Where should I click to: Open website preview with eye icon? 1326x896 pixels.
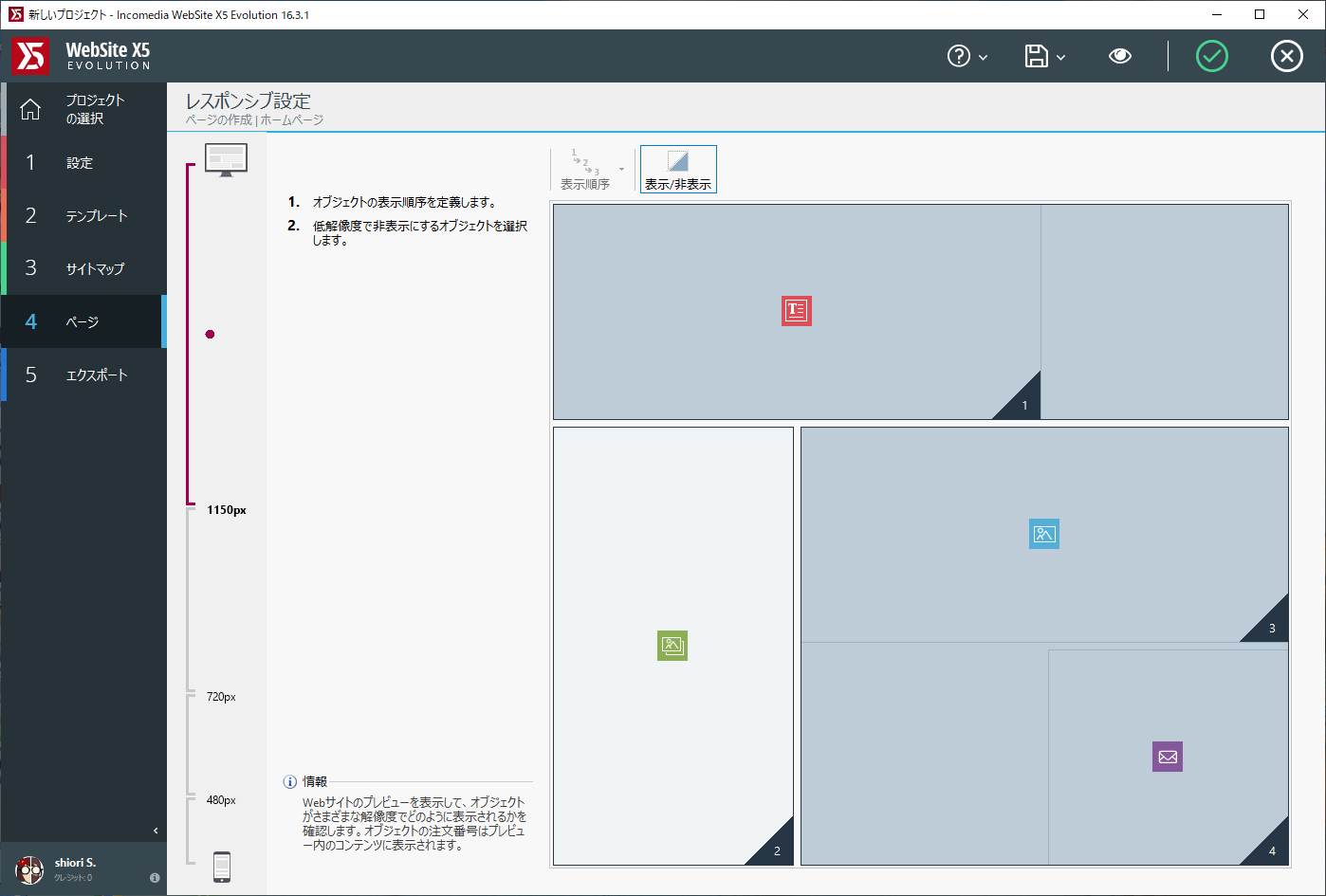pyautogui.click(x=1119, y=57)
